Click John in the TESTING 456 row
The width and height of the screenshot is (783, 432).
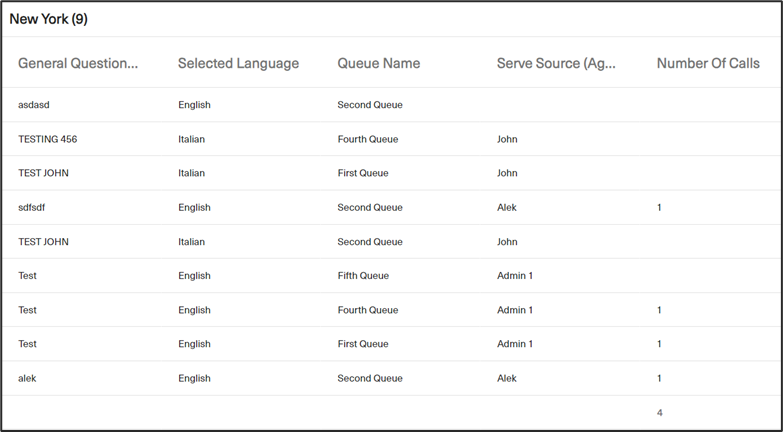pyautogui.click(x=507, y=139)
